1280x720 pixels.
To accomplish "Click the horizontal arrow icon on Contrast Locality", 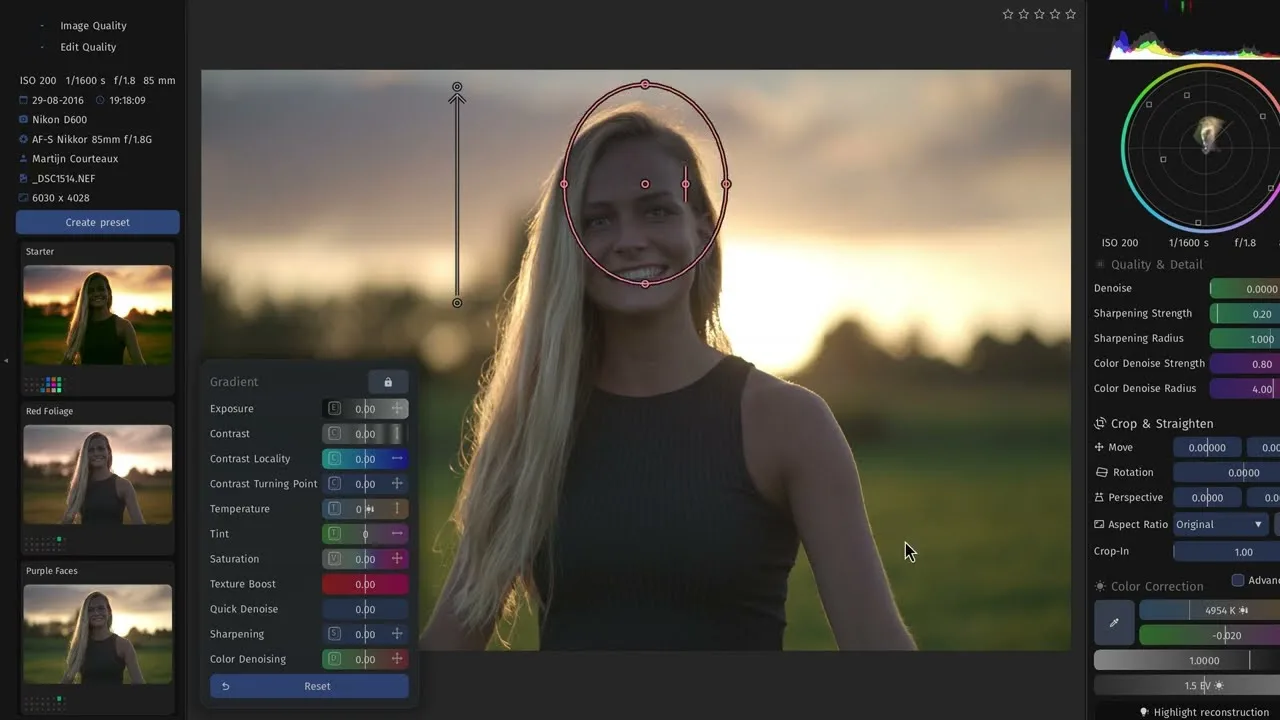I will click(x=397, y=459).
